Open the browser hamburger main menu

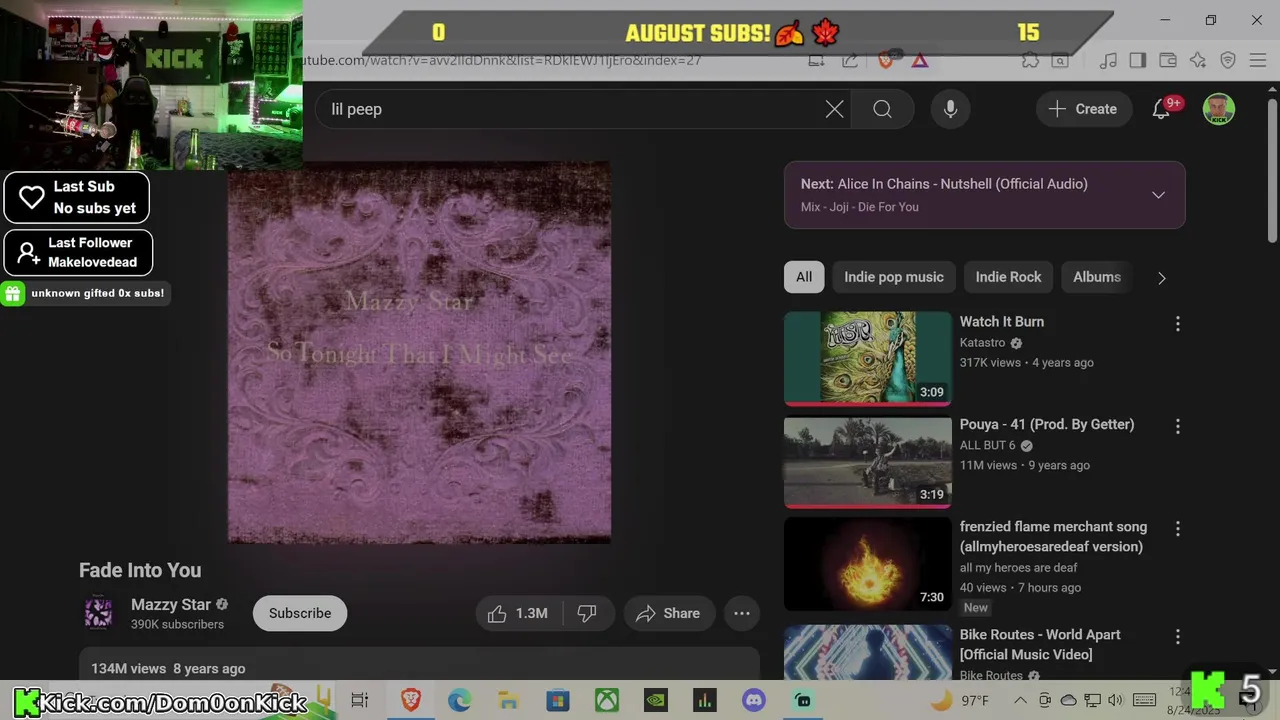pos(1258,60)
